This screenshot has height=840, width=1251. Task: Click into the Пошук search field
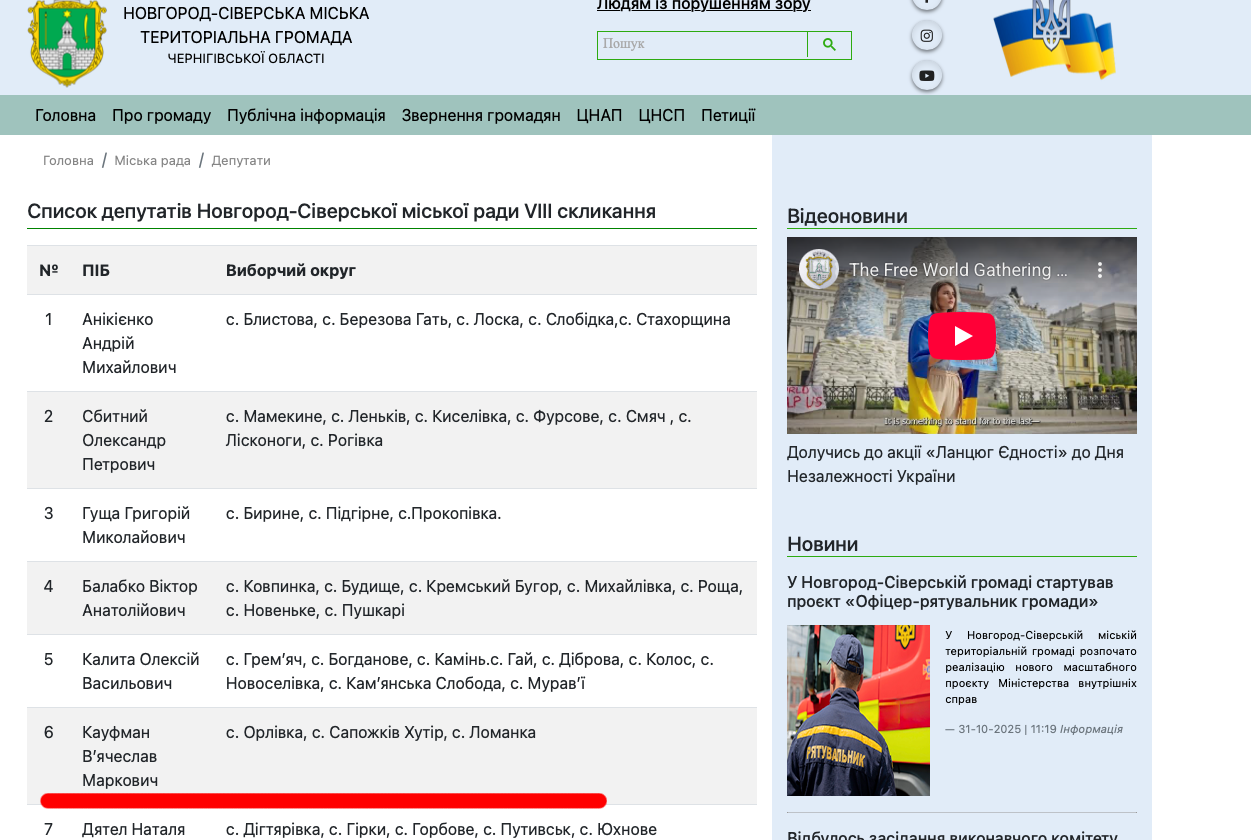(702, 45)
